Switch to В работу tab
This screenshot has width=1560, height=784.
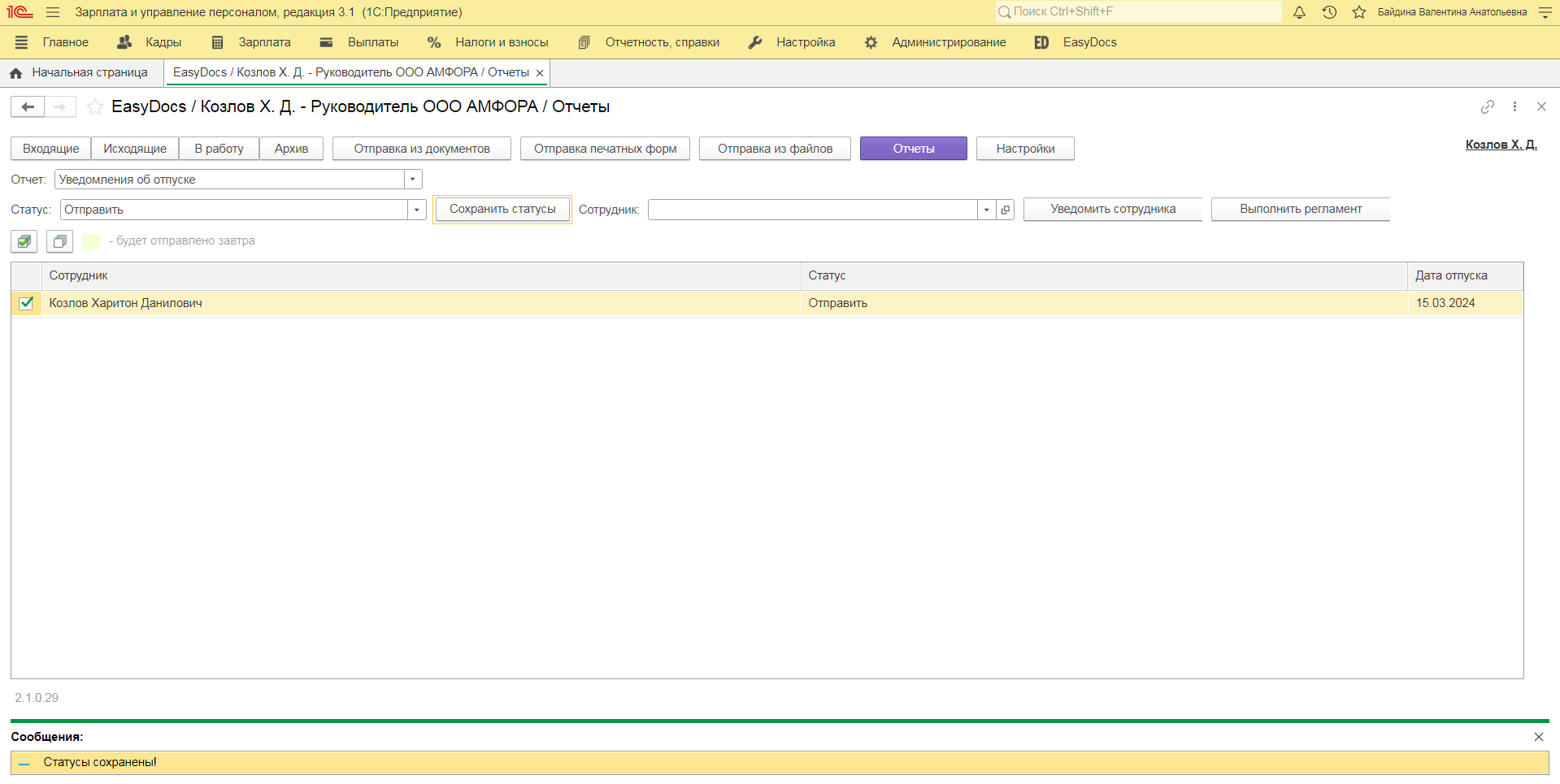point(219,149)
